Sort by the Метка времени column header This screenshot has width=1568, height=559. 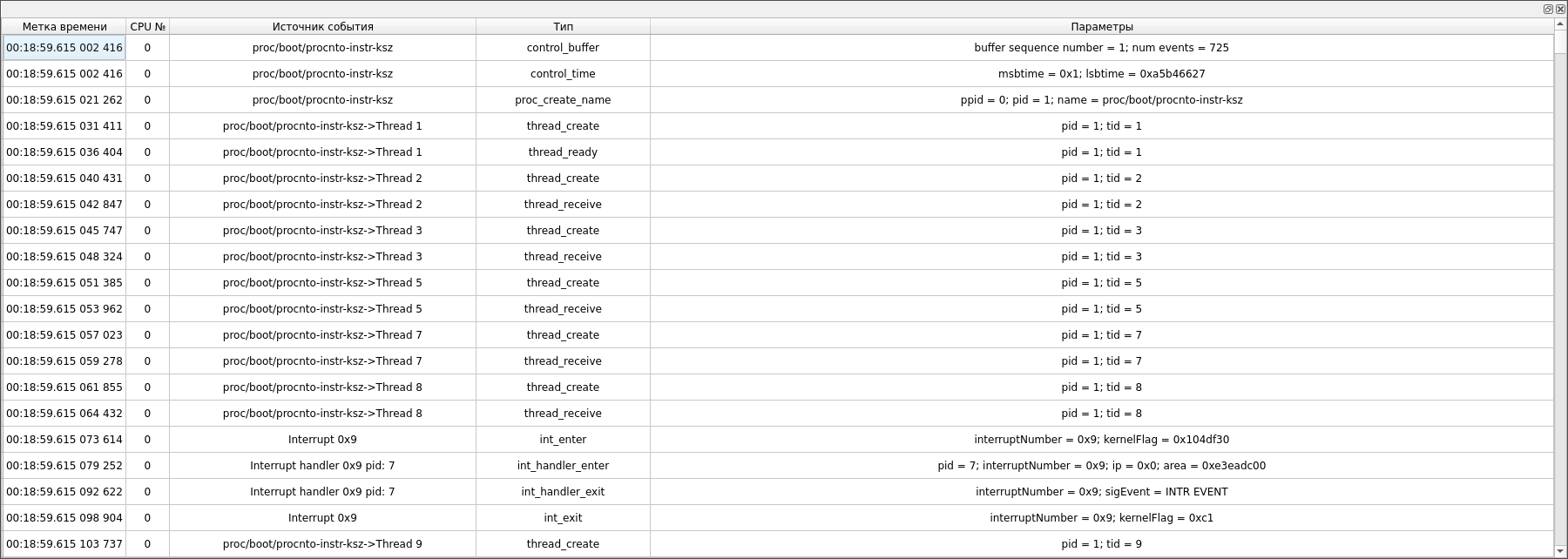click(x=64, y=27)
